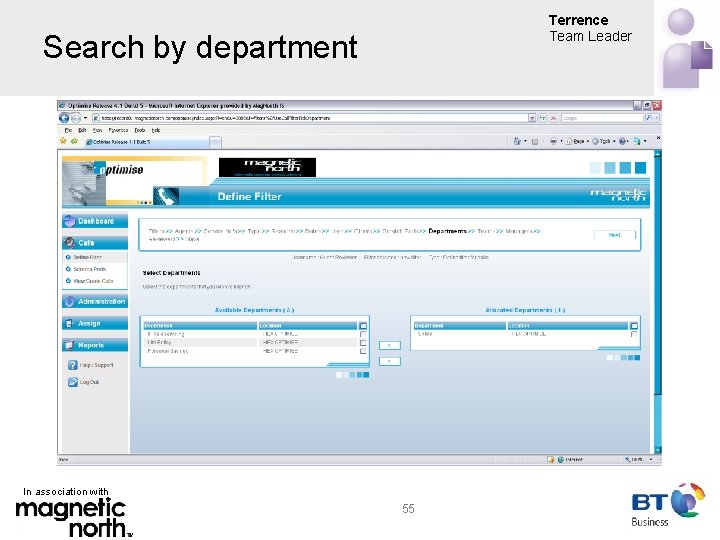
Task: Check the Personal Savings row checkbox
Action: [363, 351]
